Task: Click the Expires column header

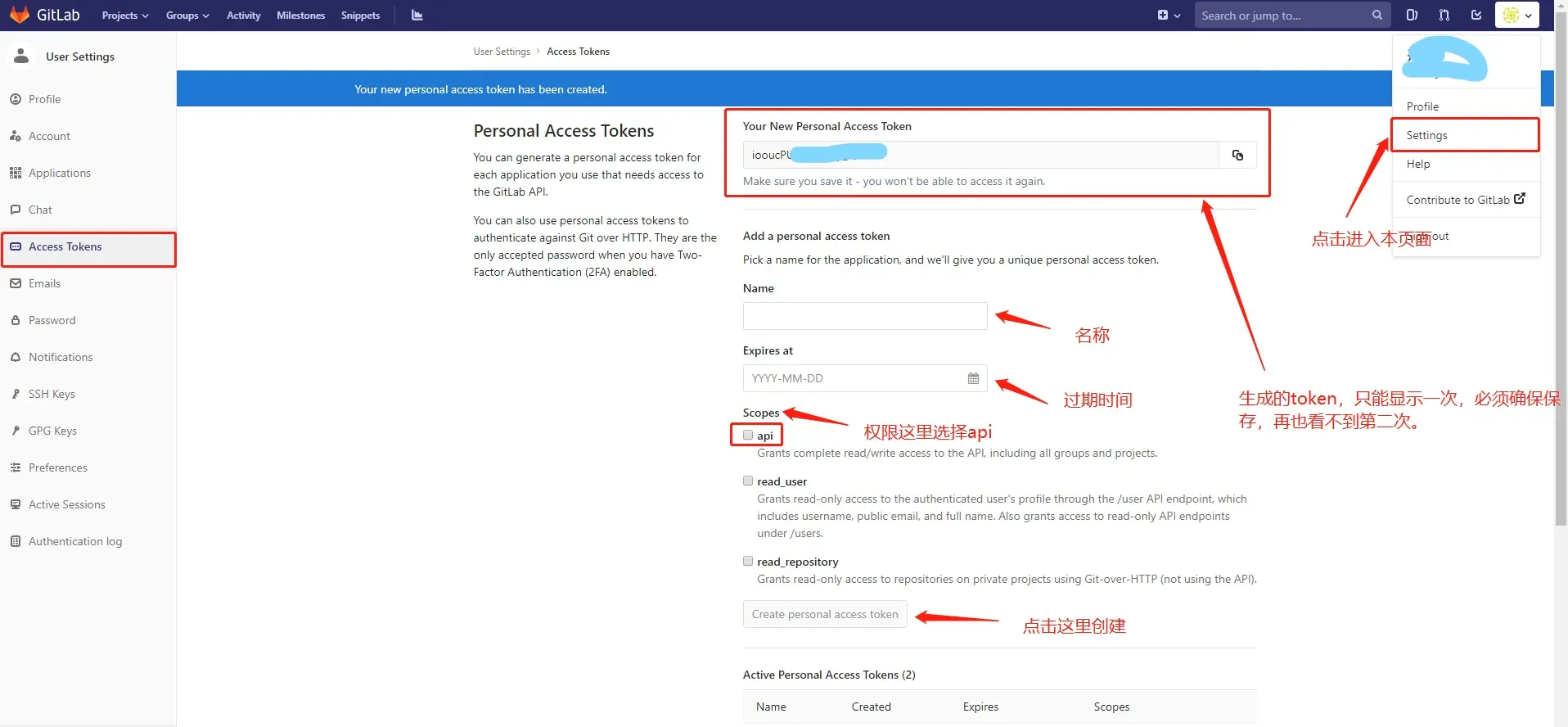Action: click(x=980, y=707)
